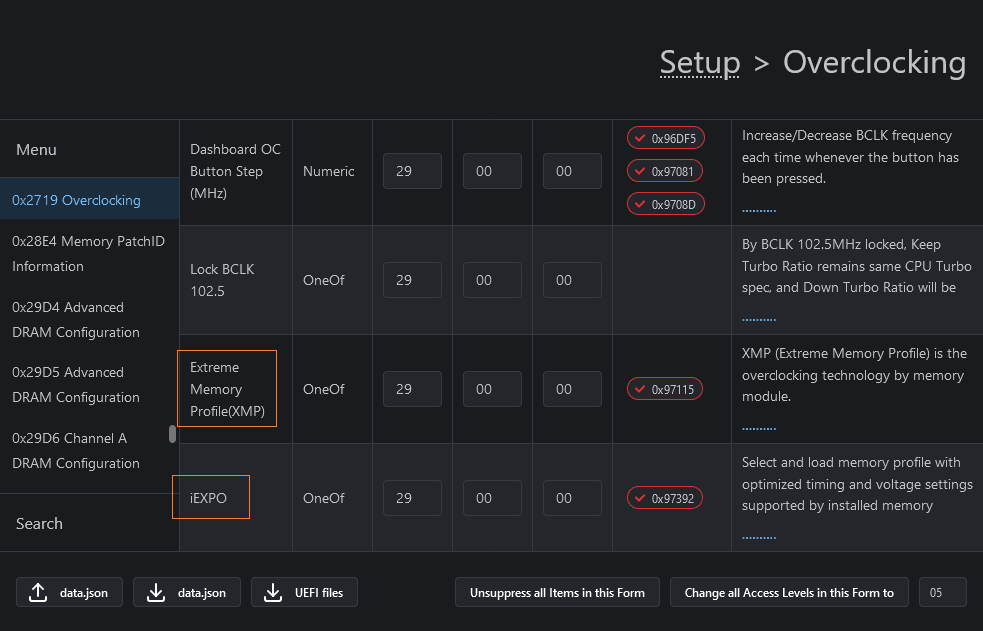The image size is (983, 631).
Task: Click checkmark on 0x96DF5 badge
Action: (640, 138)
